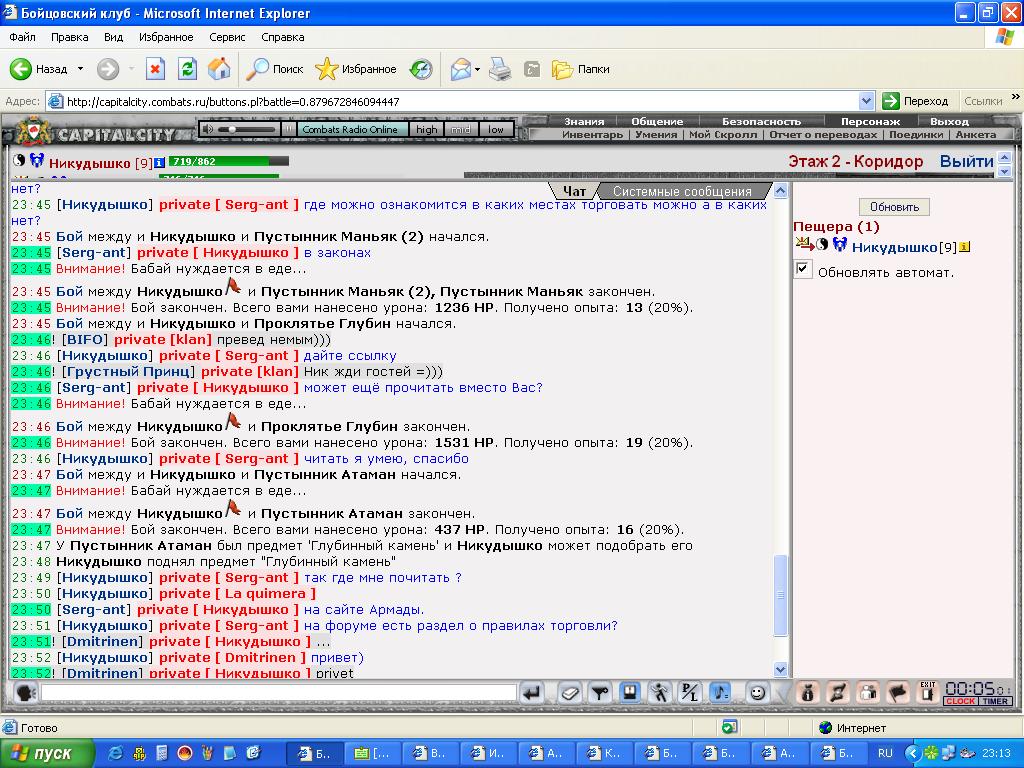This screenshot has height=768, width=1024.
Task: Click the radio speaker mute icon
Action: point(208,129)
